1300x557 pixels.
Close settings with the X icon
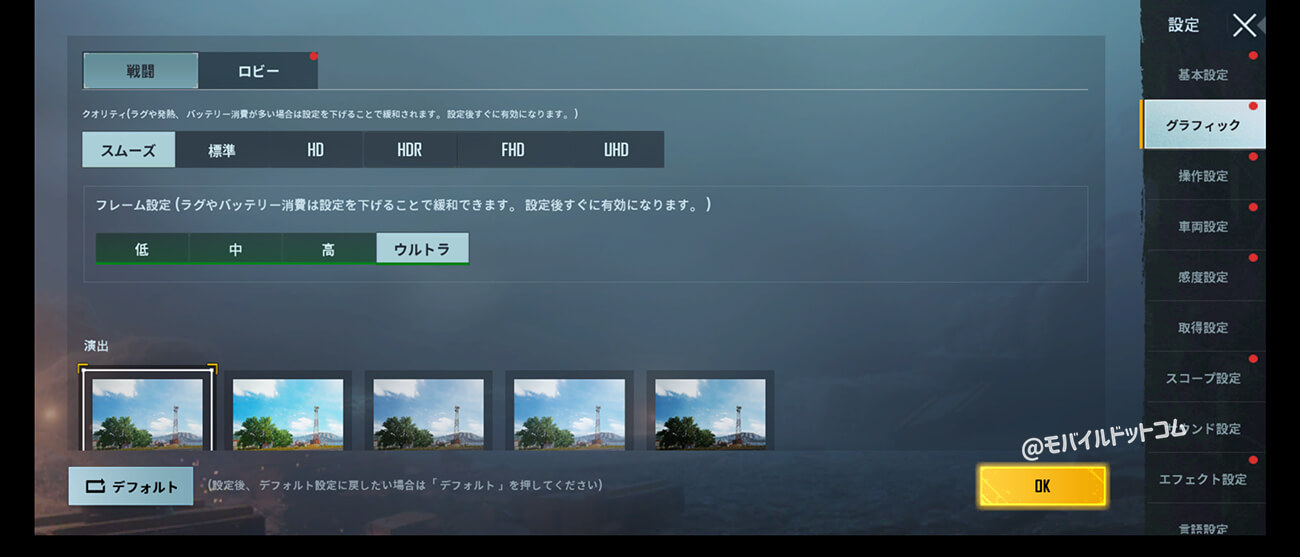pyautogui.click(x=1244, y=25)
